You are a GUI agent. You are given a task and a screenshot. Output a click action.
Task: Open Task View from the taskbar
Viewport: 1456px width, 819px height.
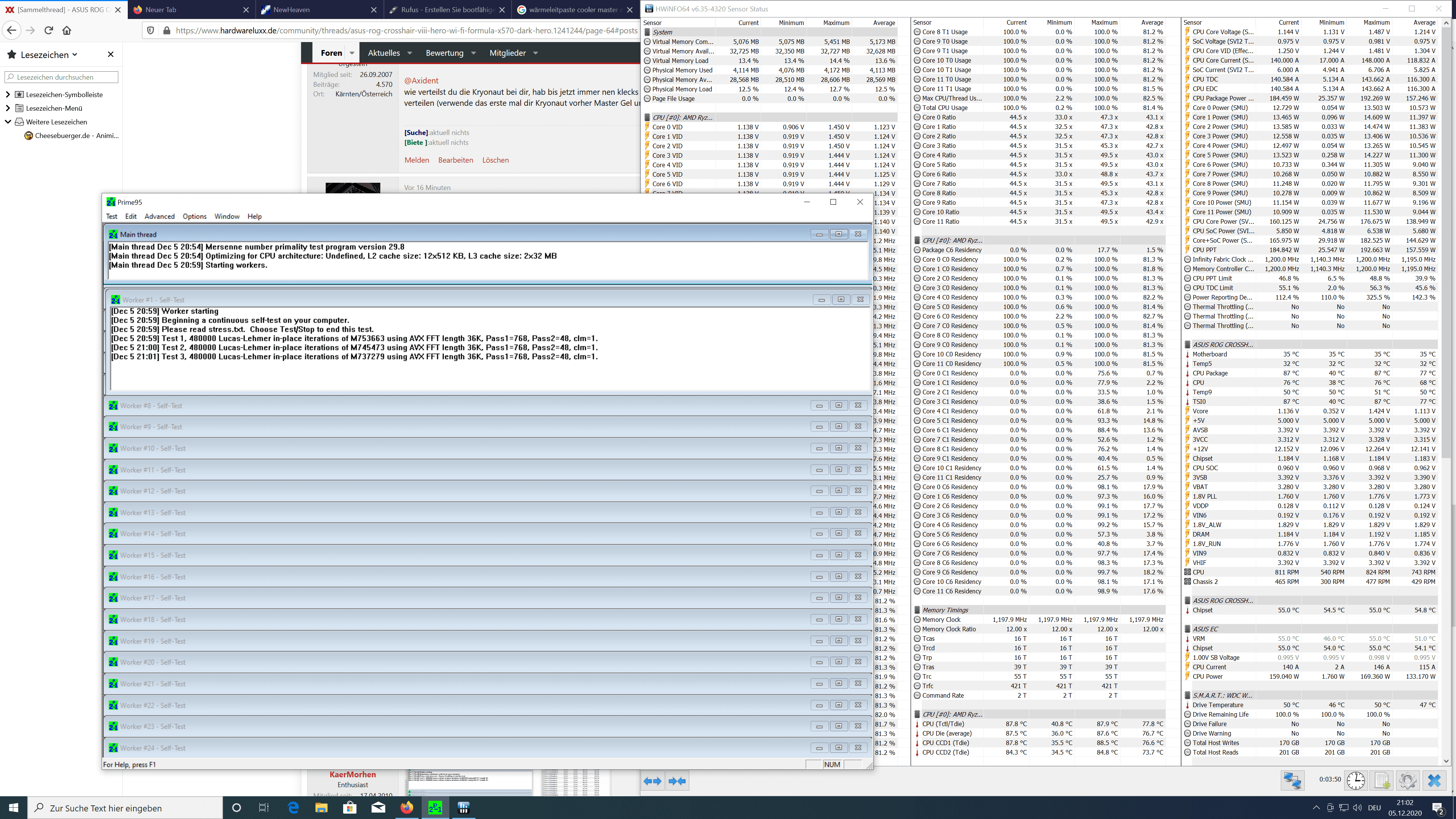click(264, 808)
